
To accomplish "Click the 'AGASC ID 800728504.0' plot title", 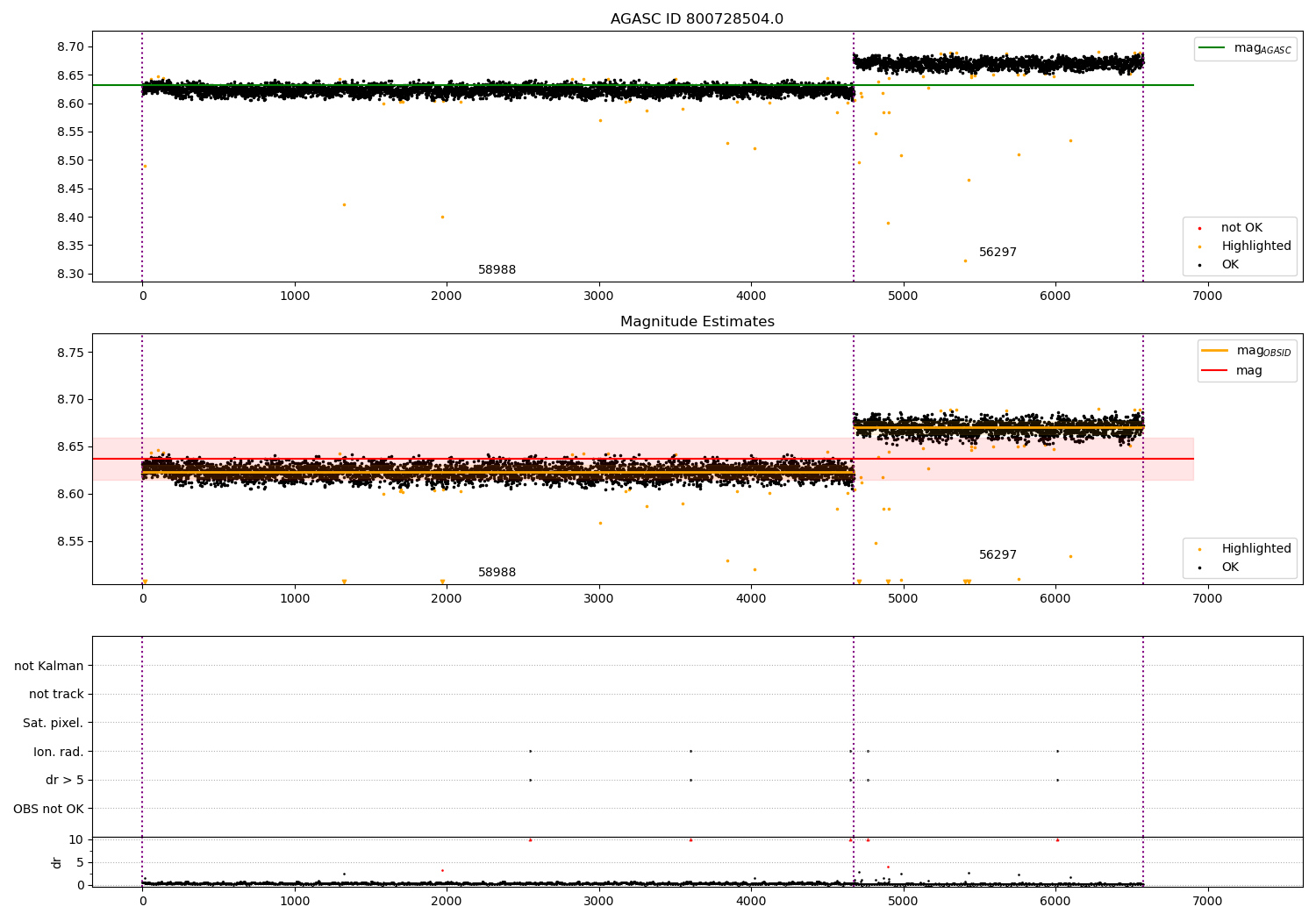I will (x=697, y=19).
